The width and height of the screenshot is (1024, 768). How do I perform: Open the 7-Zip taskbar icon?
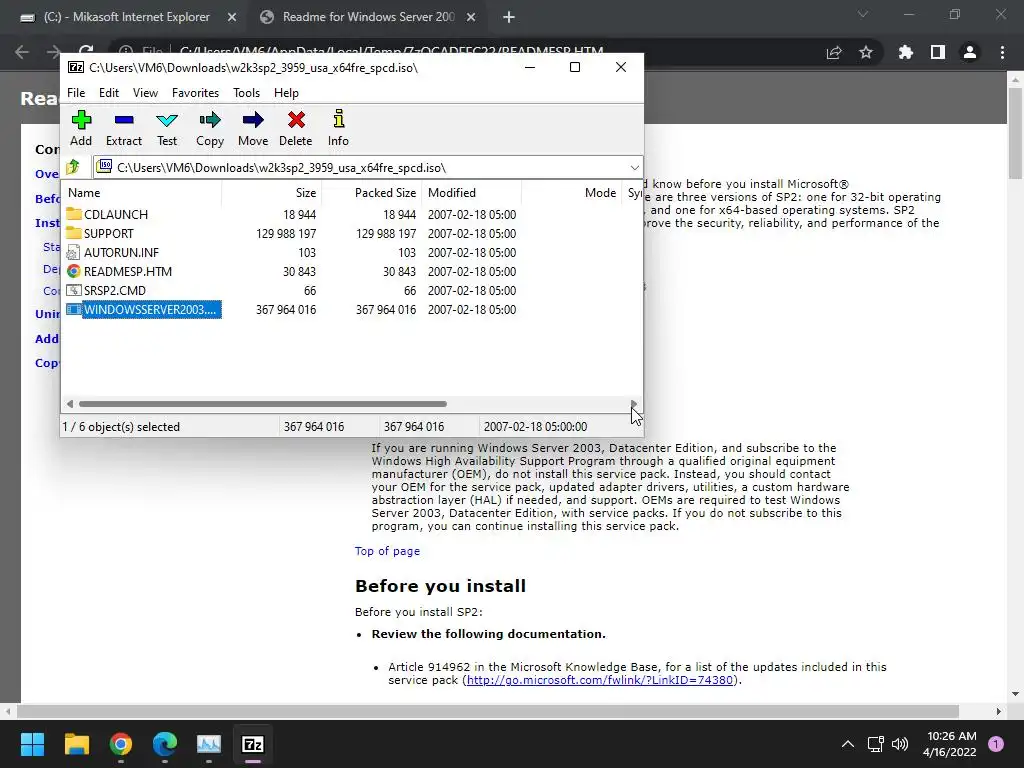tap(253, 744)
